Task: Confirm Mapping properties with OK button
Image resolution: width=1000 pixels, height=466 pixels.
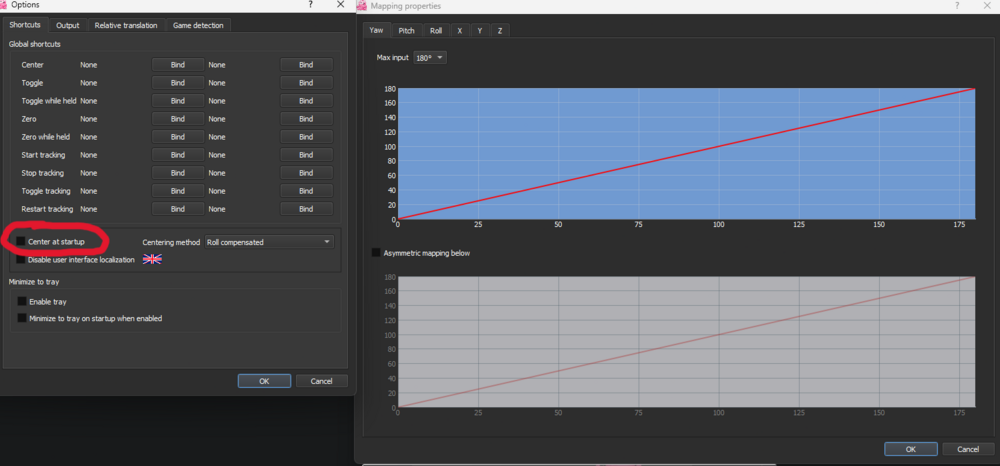Action: [910, 449]
